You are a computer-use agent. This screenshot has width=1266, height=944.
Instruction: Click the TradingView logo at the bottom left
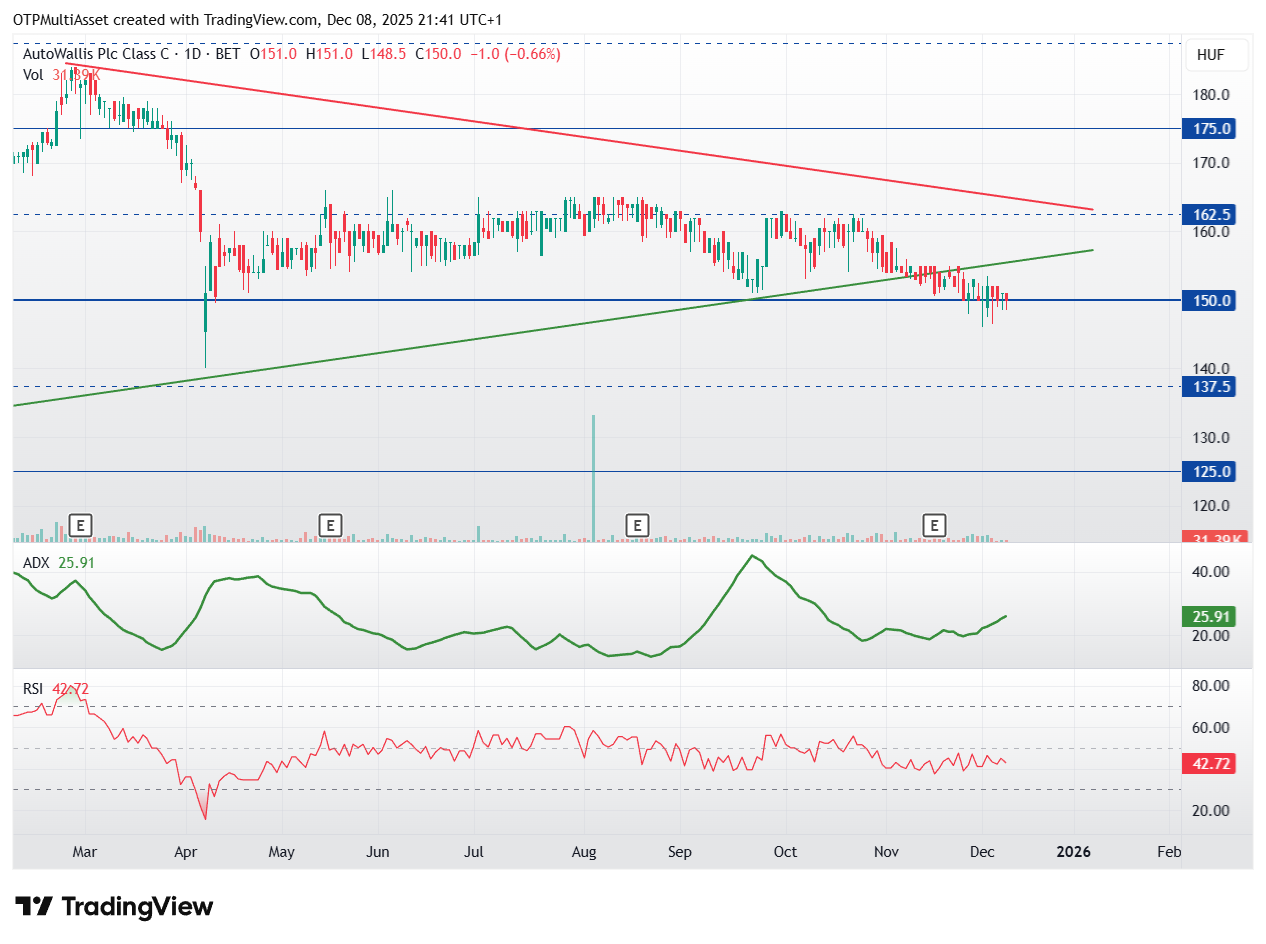115,907
